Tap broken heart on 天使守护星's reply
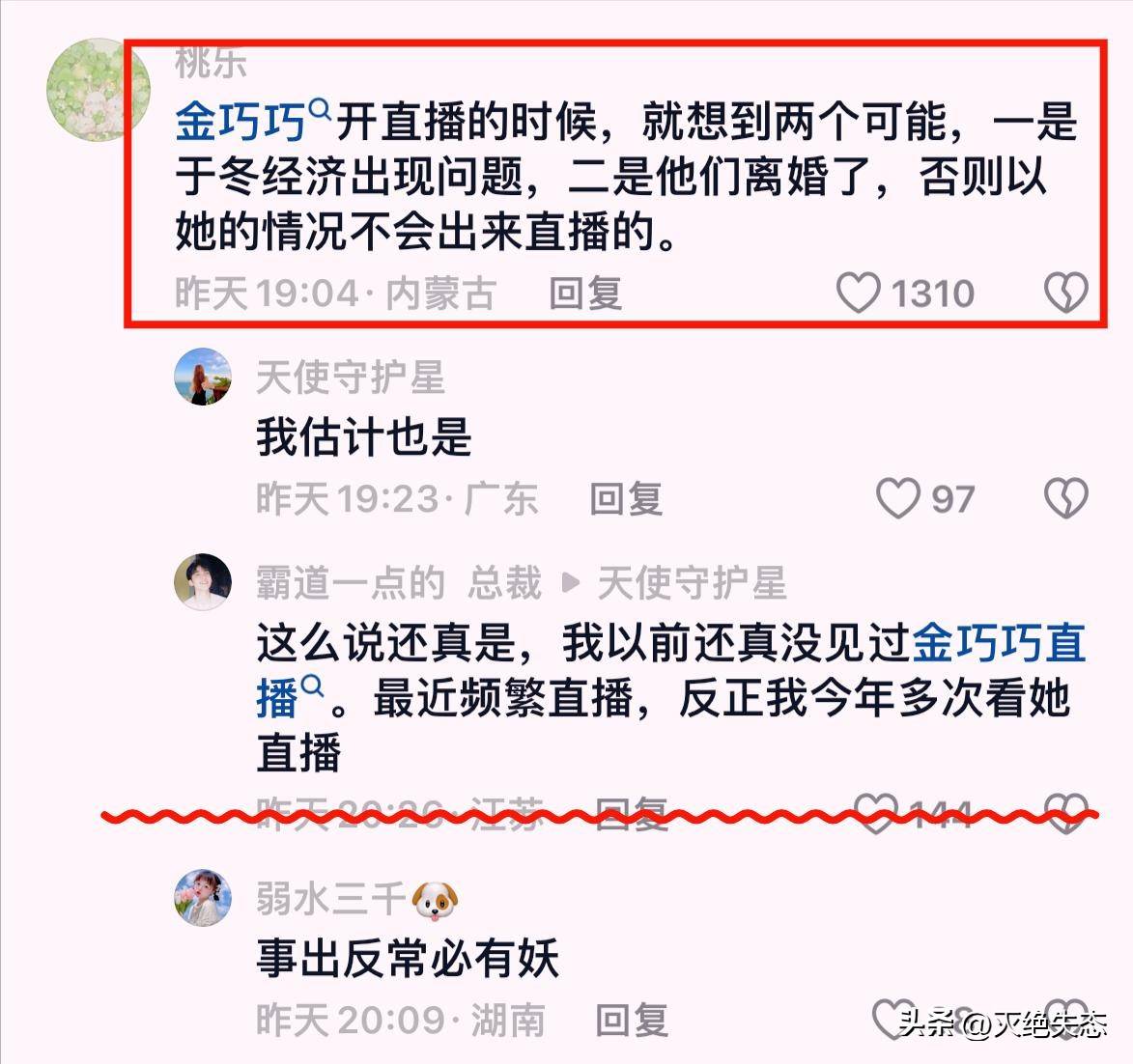1133x1064 pixels. pos(1065,498)
